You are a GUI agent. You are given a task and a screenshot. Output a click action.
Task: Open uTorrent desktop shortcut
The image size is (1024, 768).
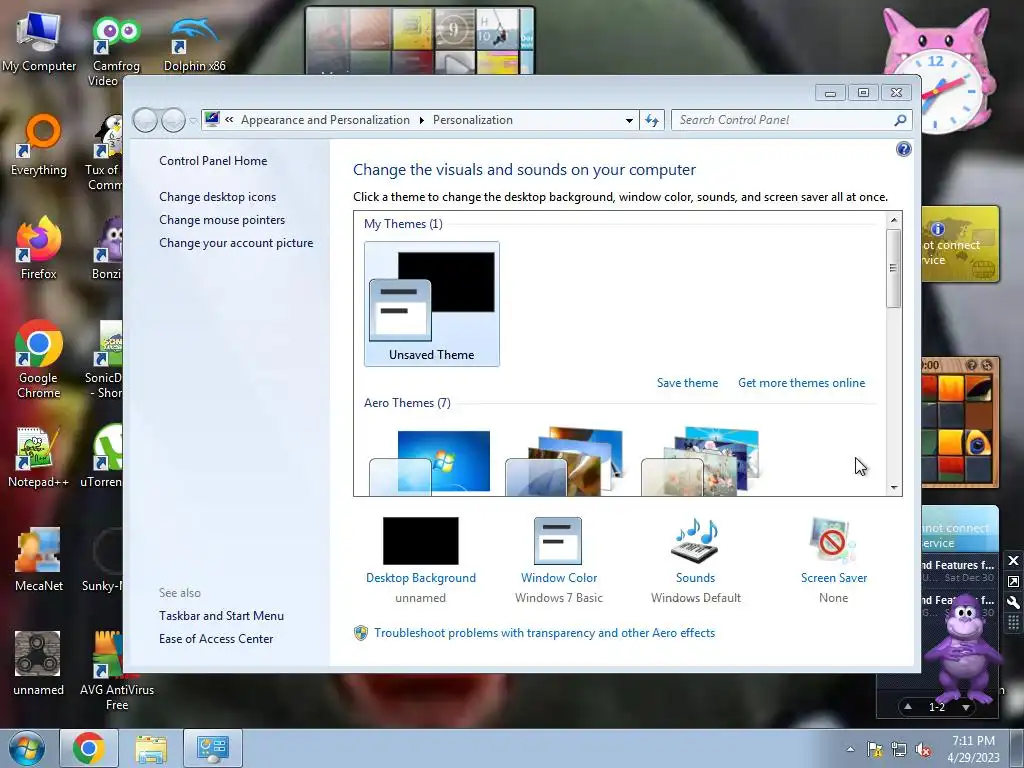coord(103,456)
